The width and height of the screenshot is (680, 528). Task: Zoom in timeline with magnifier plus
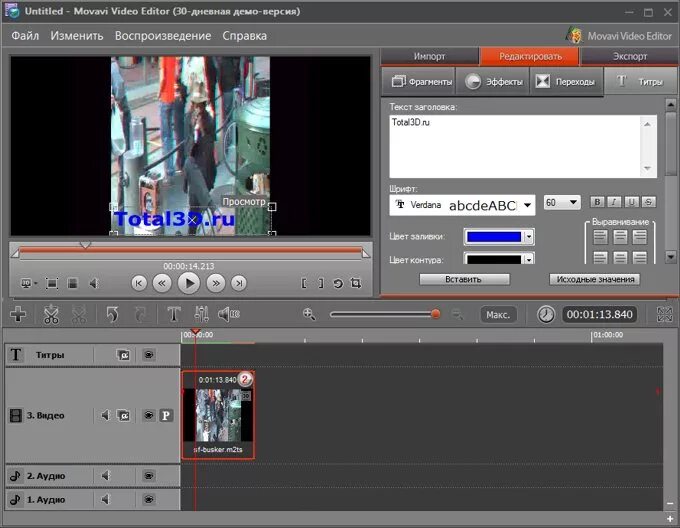coord(309,314)
